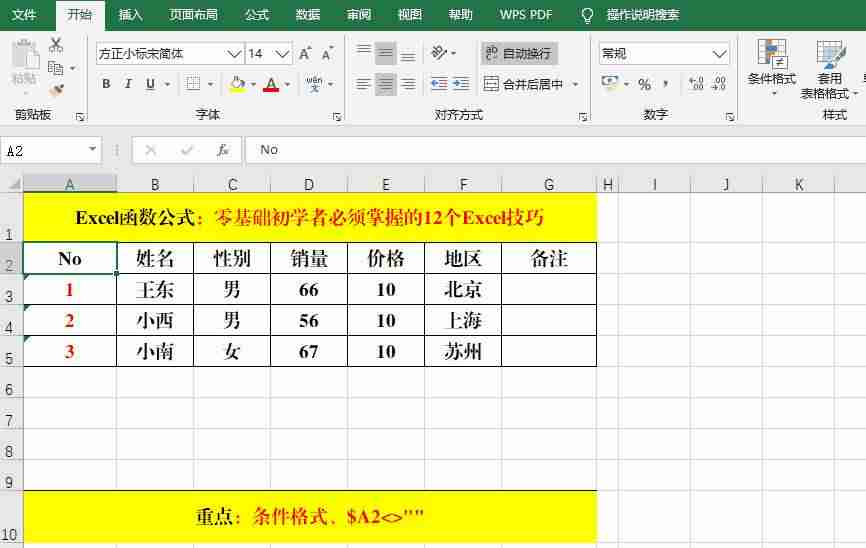Open borders dropdown arrow
866x548 pixels.
click(210, 85)
